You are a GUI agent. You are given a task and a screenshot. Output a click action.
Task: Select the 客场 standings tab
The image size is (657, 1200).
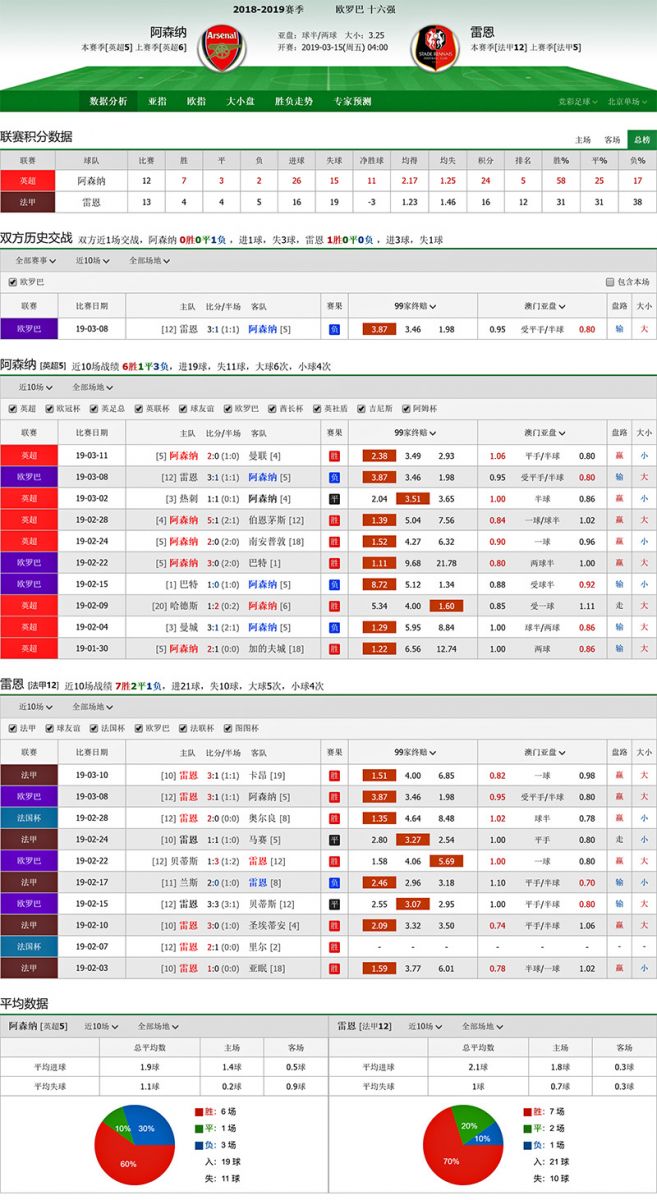(x=612, y=140)
